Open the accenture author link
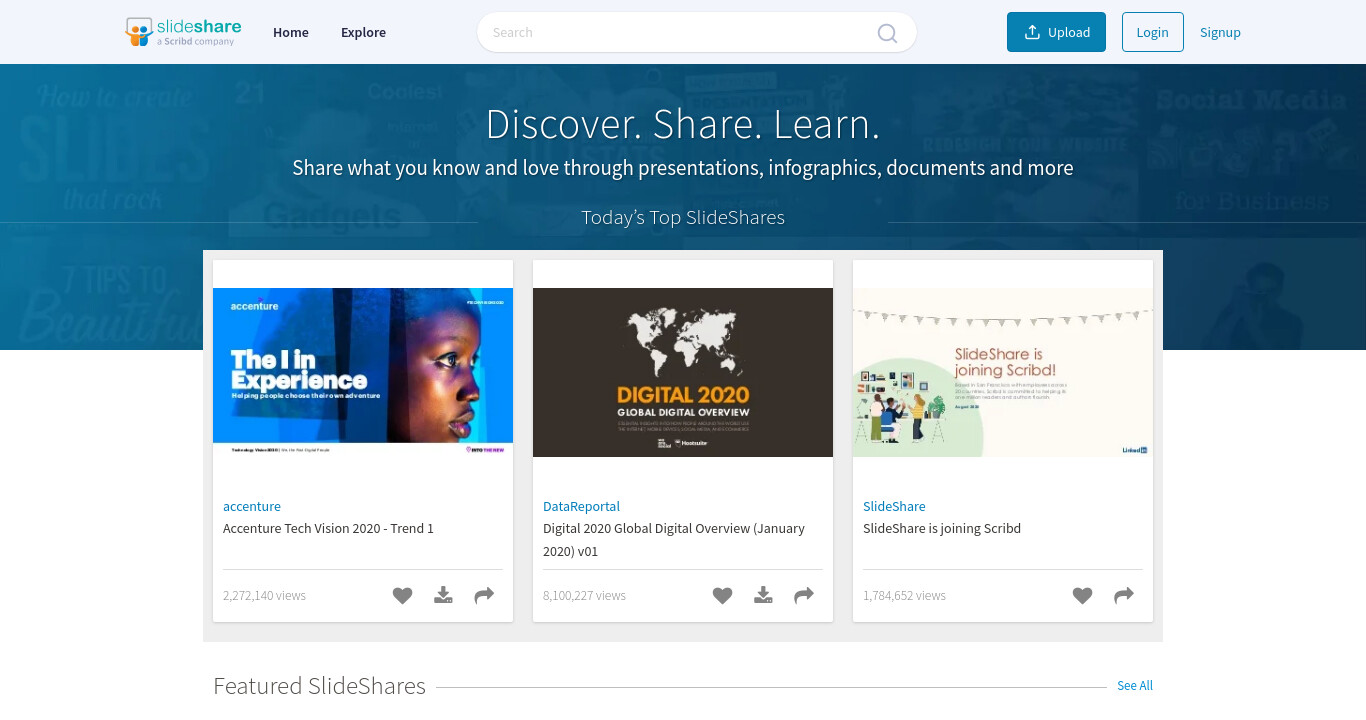Image resolution: width=1366 pixels, height=720 pixels. coord(252,506)
